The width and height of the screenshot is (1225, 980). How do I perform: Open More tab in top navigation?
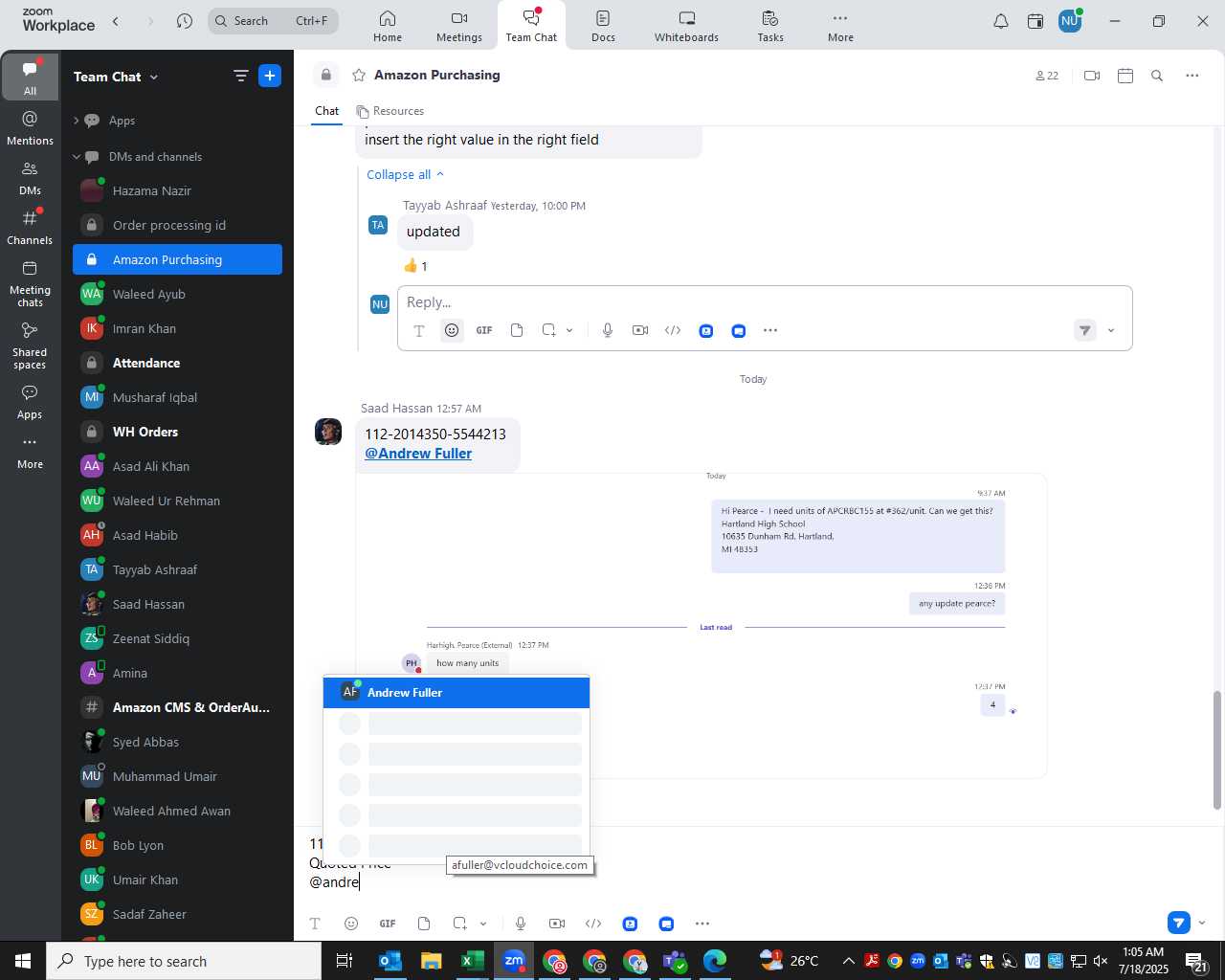click(x=840, y=26)
